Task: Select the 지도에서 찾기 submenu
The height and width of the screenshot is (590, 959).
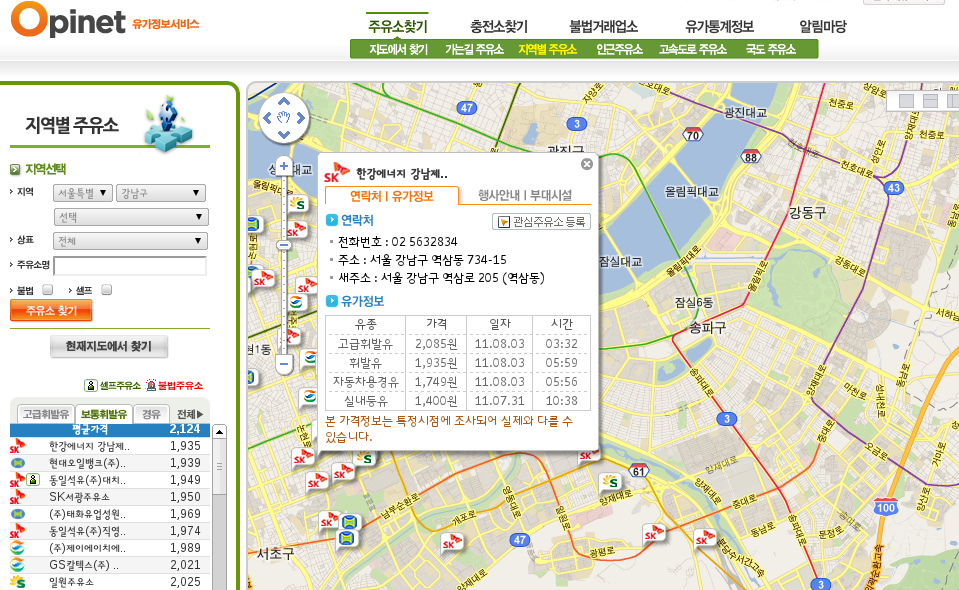Action: point(398,50)
